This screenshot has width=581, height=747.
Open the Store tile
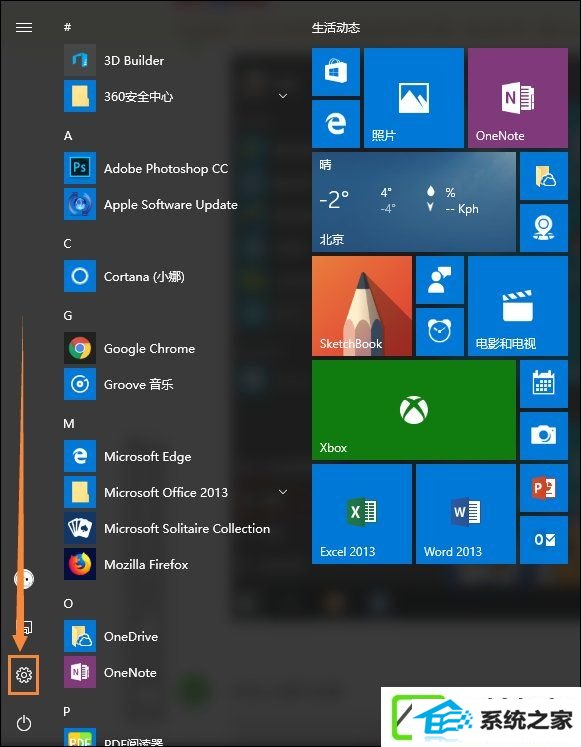[x=336, y=72]
